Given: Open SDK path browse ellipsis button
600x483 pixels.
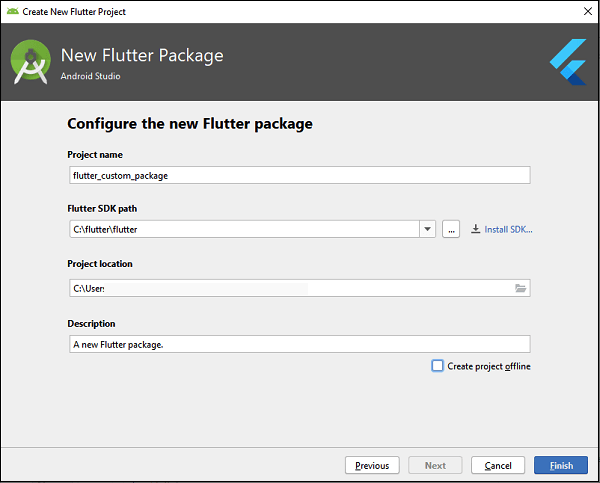Looking at the screenshot, I should (451, 229).
